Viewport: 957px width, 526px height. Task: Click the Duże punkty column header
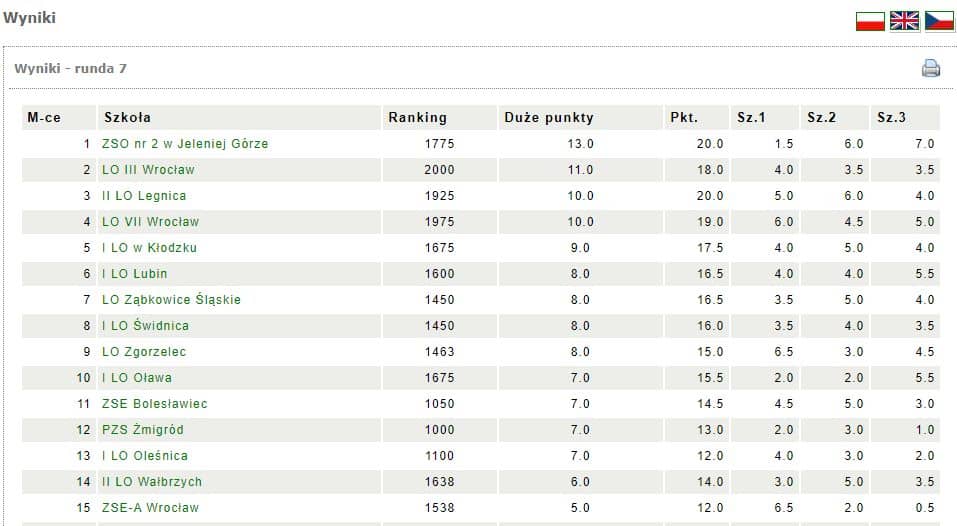coord(549,118)
